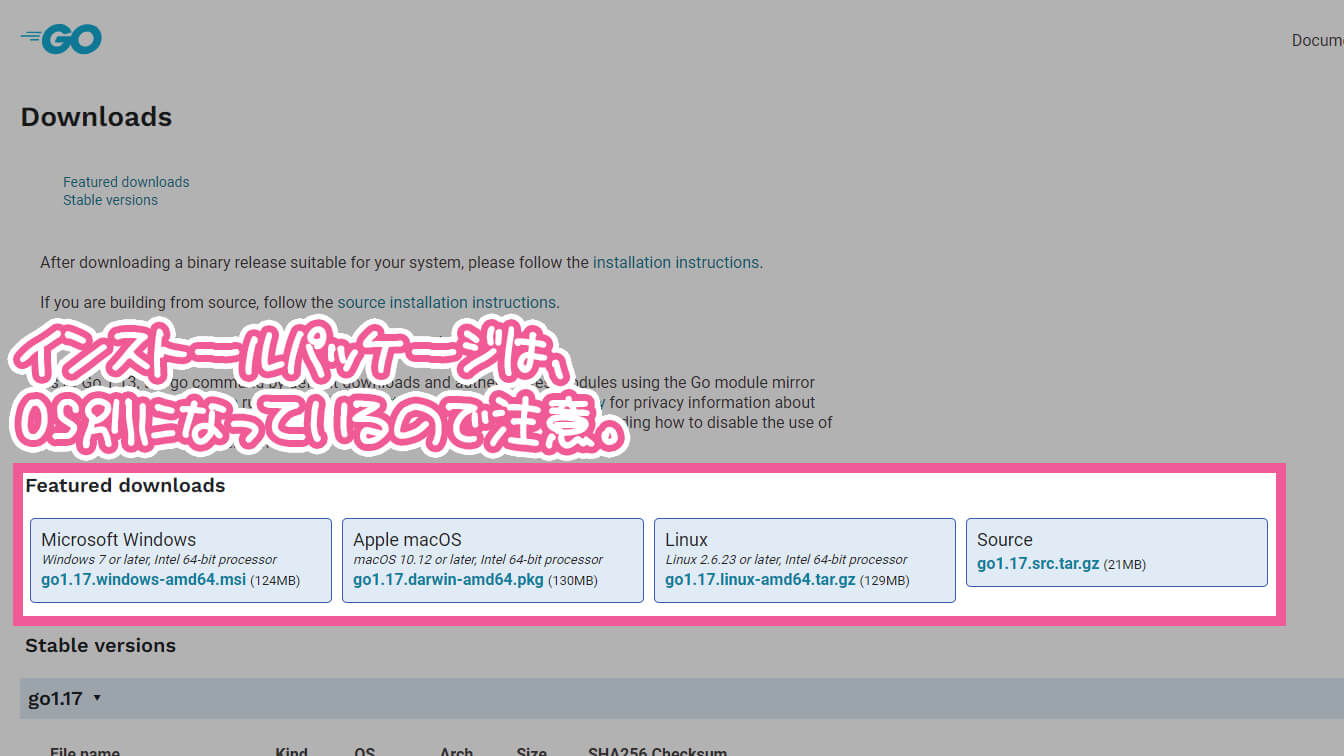Screen dimensions: 1344x756
Task: Click the Arch column header
Action: [457, 751]
